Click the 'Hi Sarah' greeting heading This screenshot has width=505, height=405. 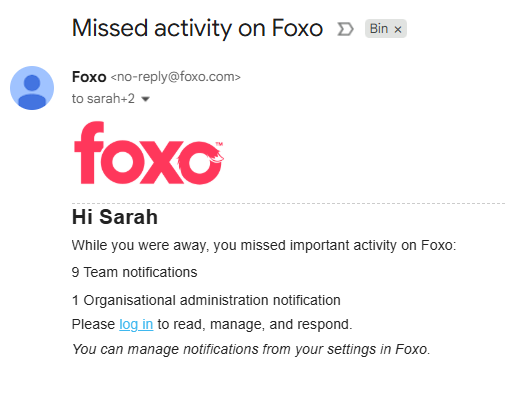coord(115,217)
